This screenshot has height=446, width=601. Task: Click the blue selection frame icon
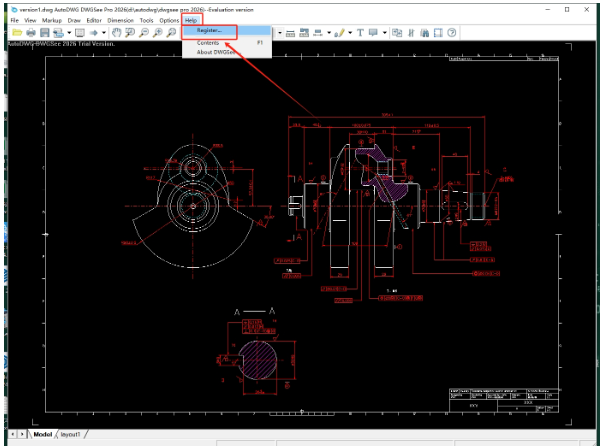tap(438, 33)
